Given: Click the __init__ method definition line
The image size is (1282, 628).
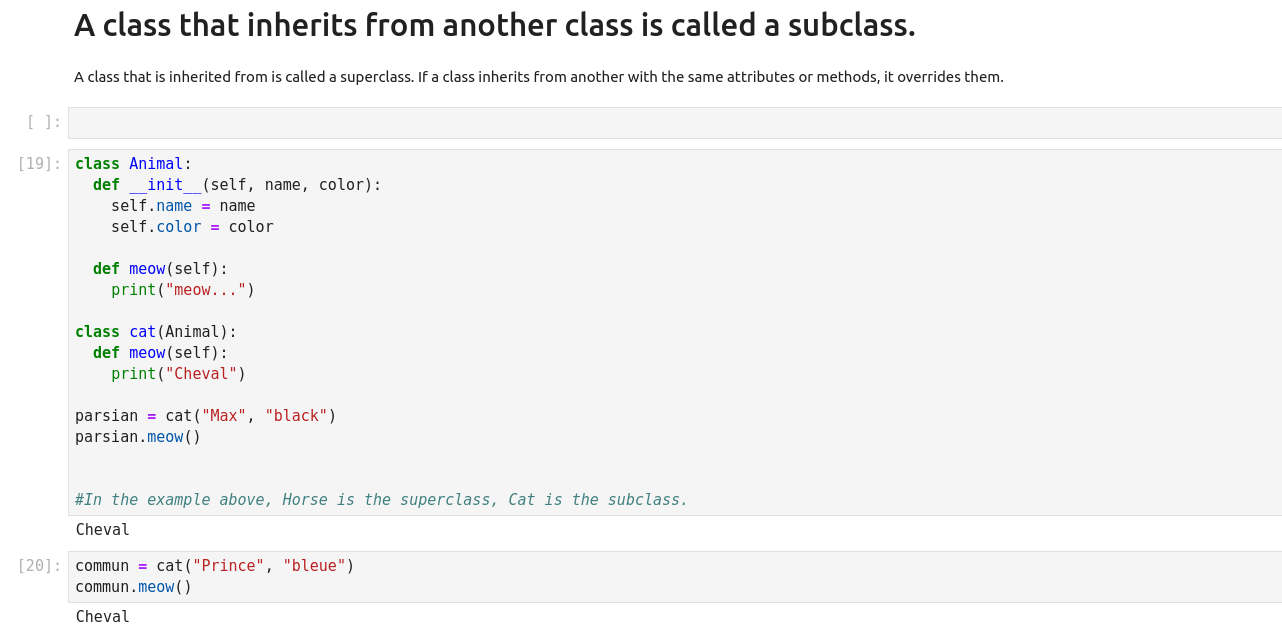Looking at the screenshot, I should point(237,185).
